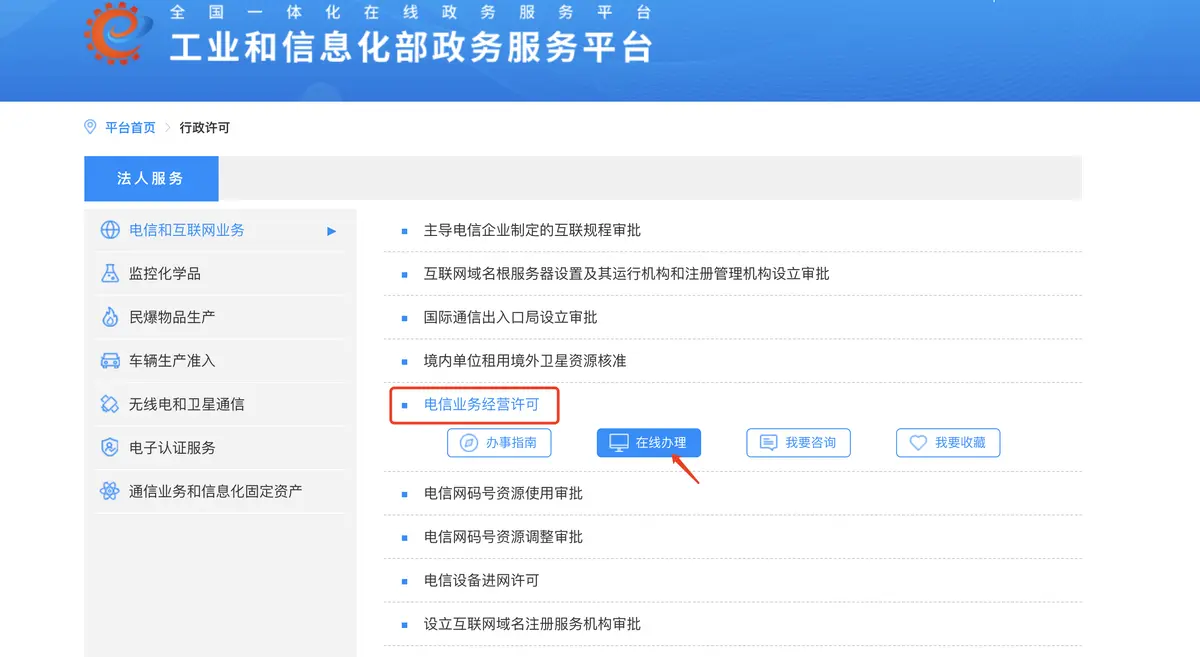Open the 法人服务 tab
This screenshot has width=1200, height=657.
(x=151, y=178)
